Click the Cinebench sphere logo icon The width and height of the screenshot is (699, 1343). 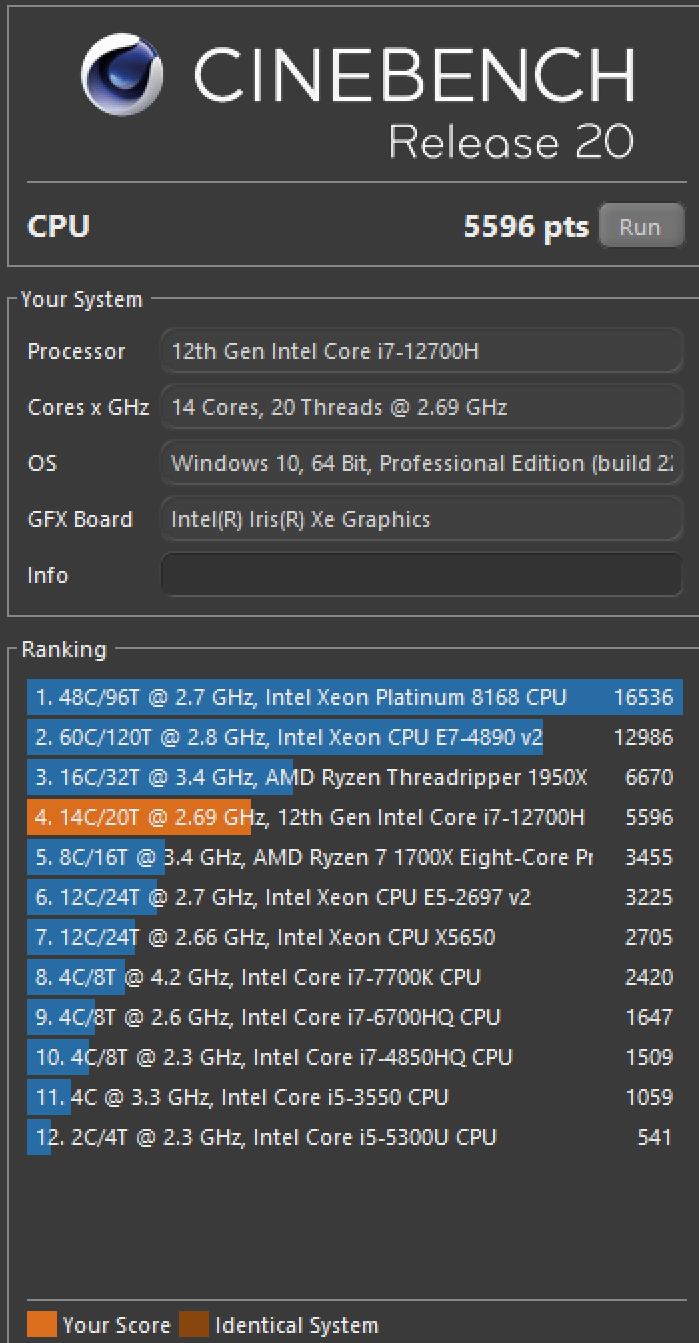click(x=122, y=76)
